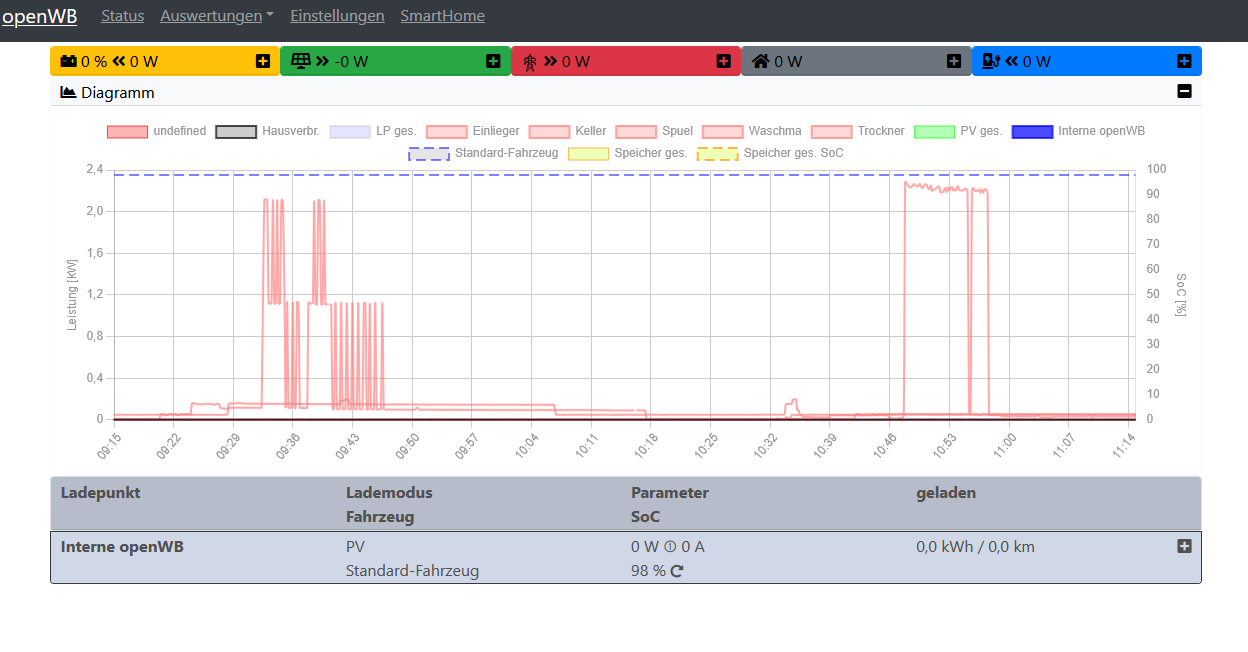Click the battery storage icon in yellow tile
Viewport: 1248px width, 652px height.
[68, 61]
